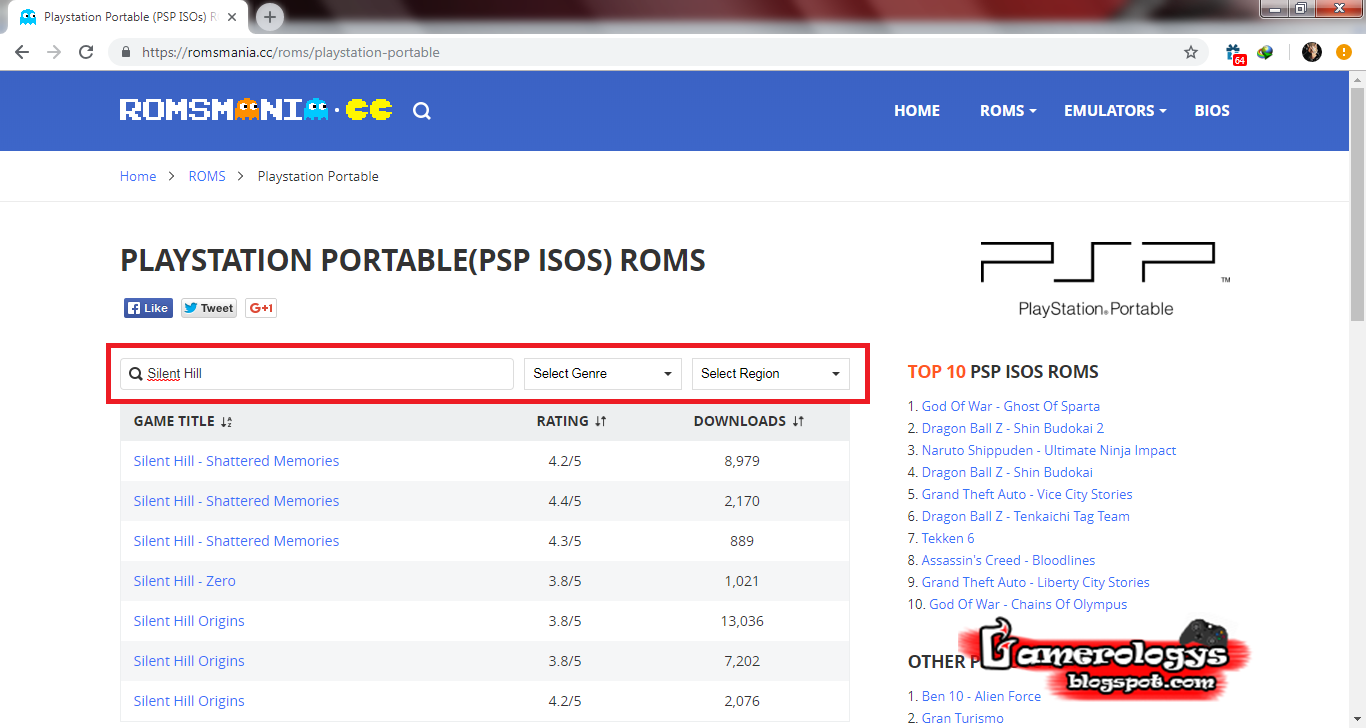Open Silent Hill - Shattered Memories with 8,979 downloads
The width and height of the screenshot is (1366, 728).
(x=236, y=461)
